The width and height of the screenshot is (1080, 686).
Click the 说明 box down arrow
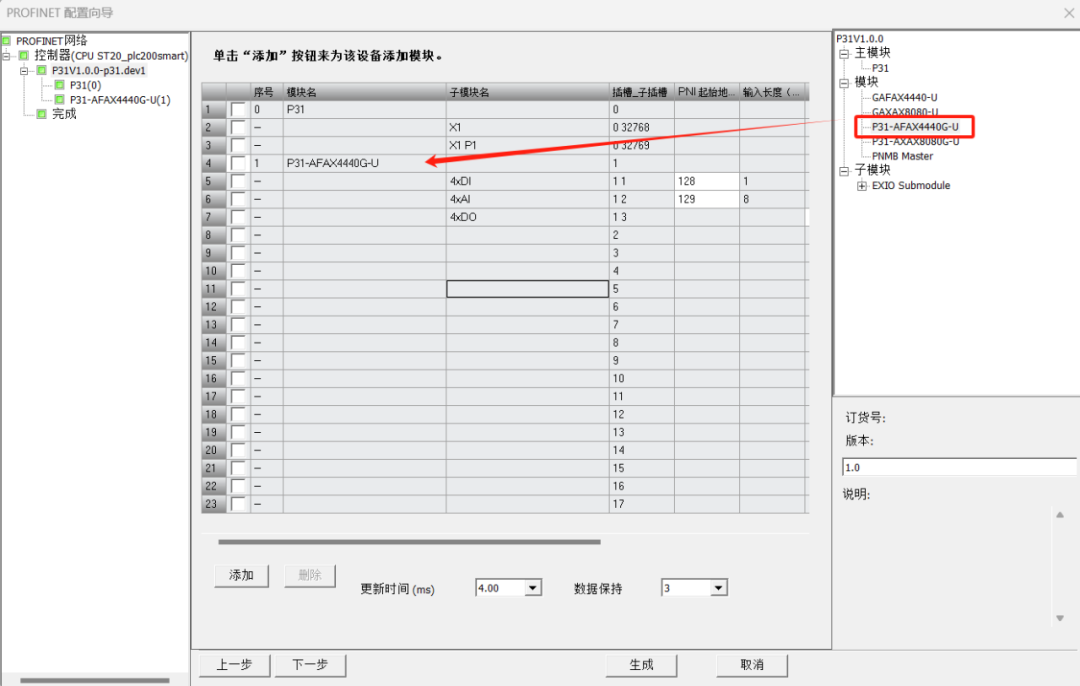1060,618
